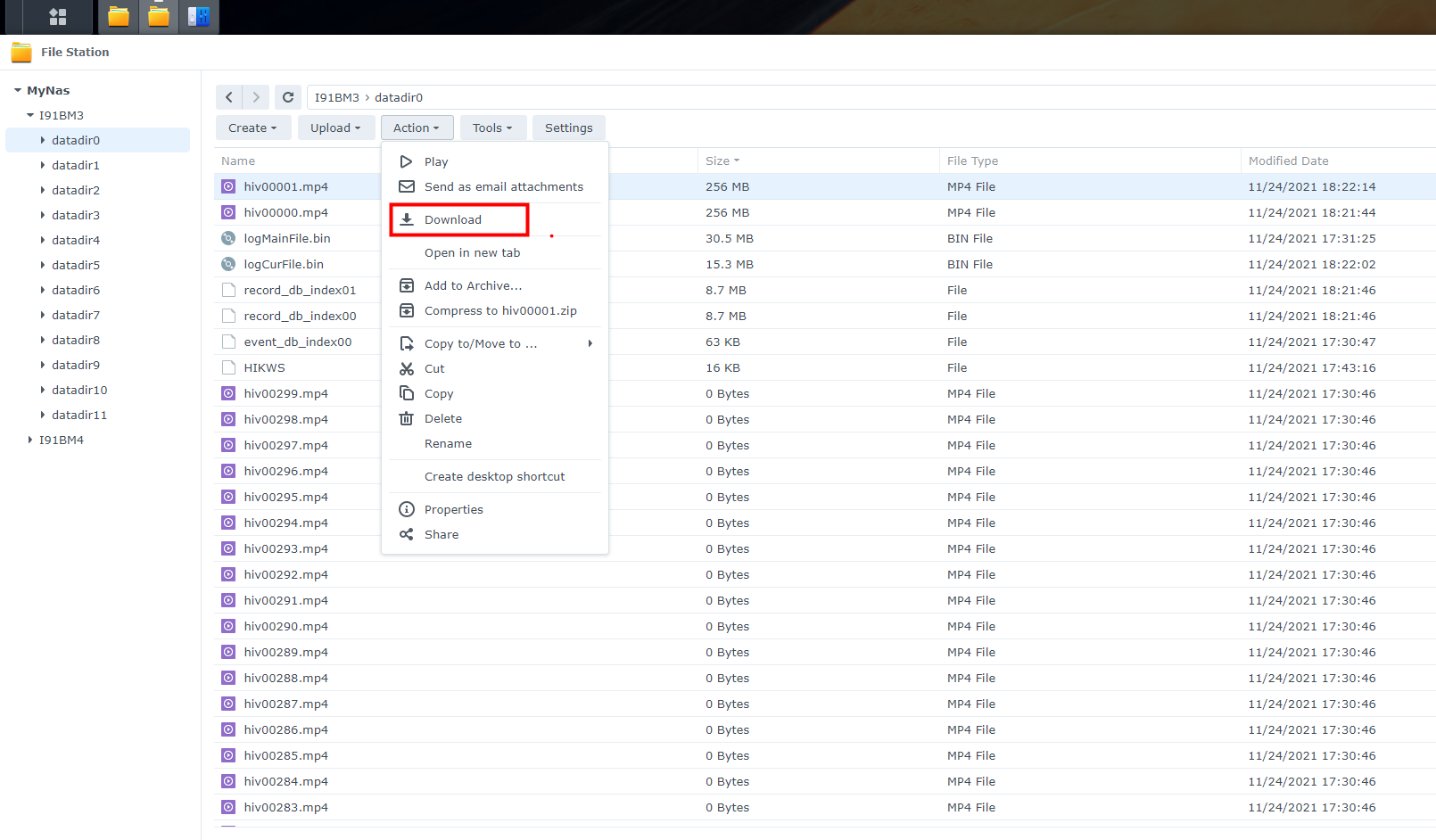Viewport: 1436px width, 840px height.
Task: Open the third taskbar application icon
Action: coord(199,17)
